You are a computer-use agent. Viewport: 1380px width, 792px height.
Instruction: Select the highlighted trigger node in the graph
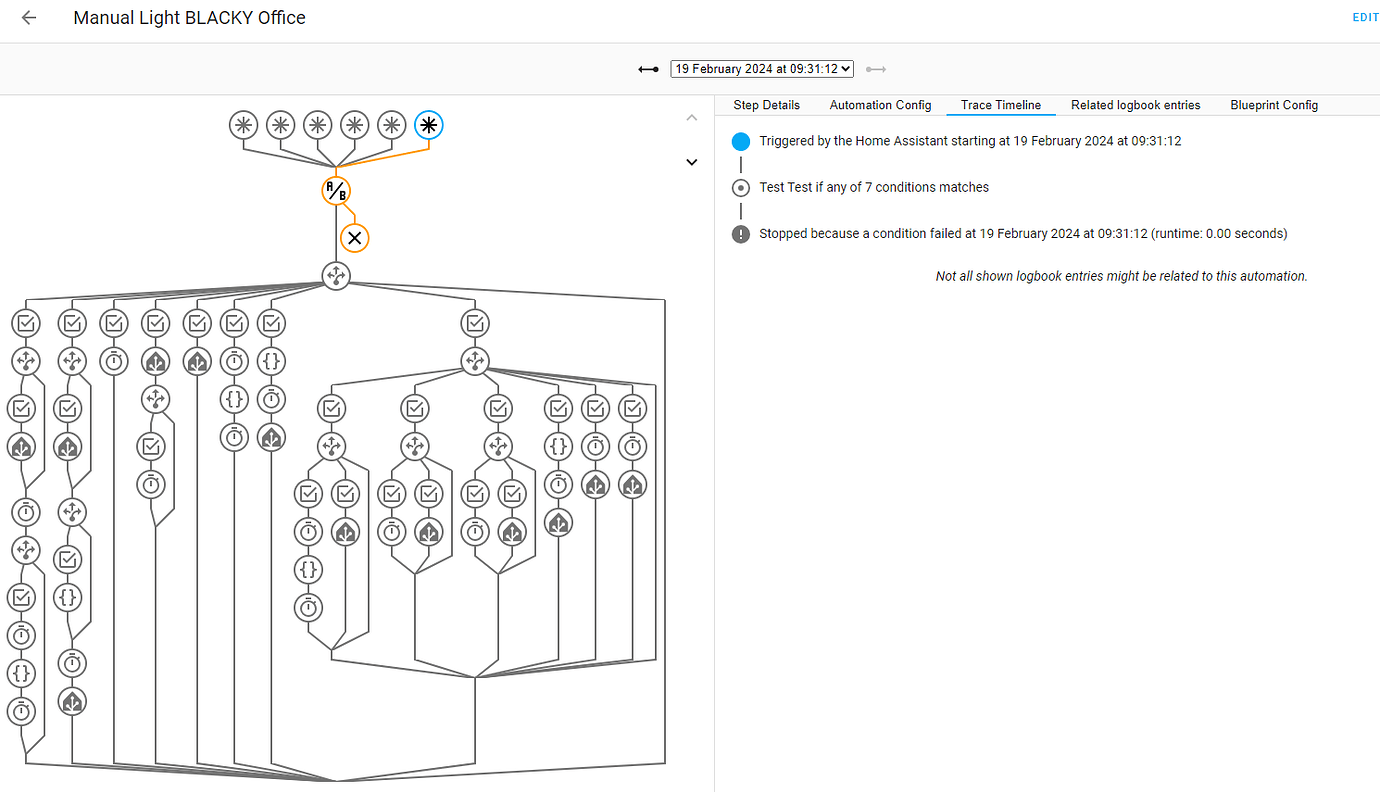coord(428,124)
